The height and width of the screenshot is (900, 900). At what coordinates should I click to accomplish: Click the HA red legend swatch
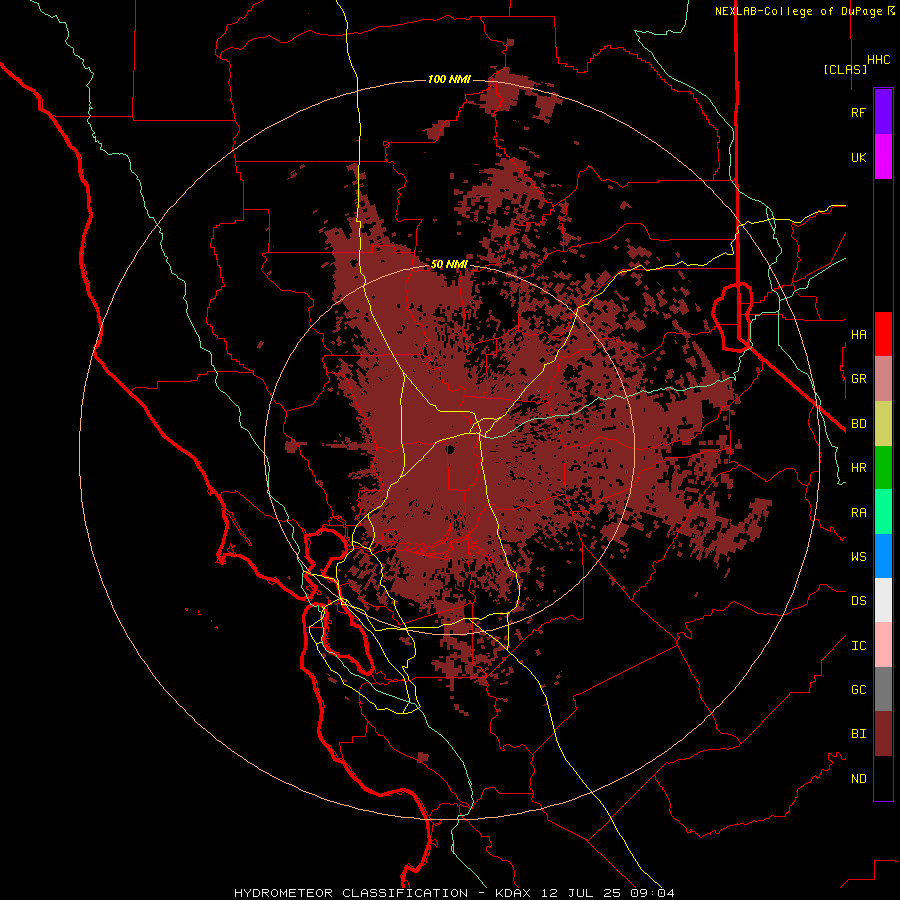coord(883,334)
